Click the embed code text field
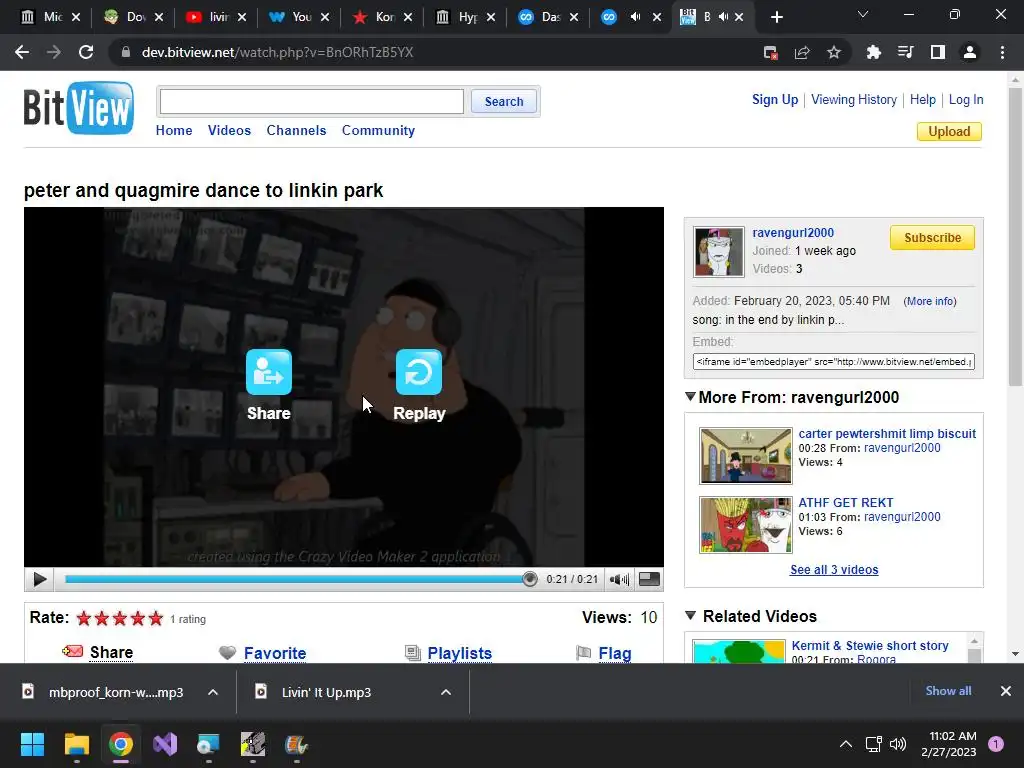Screen dimensions: 1024x768 833,361
